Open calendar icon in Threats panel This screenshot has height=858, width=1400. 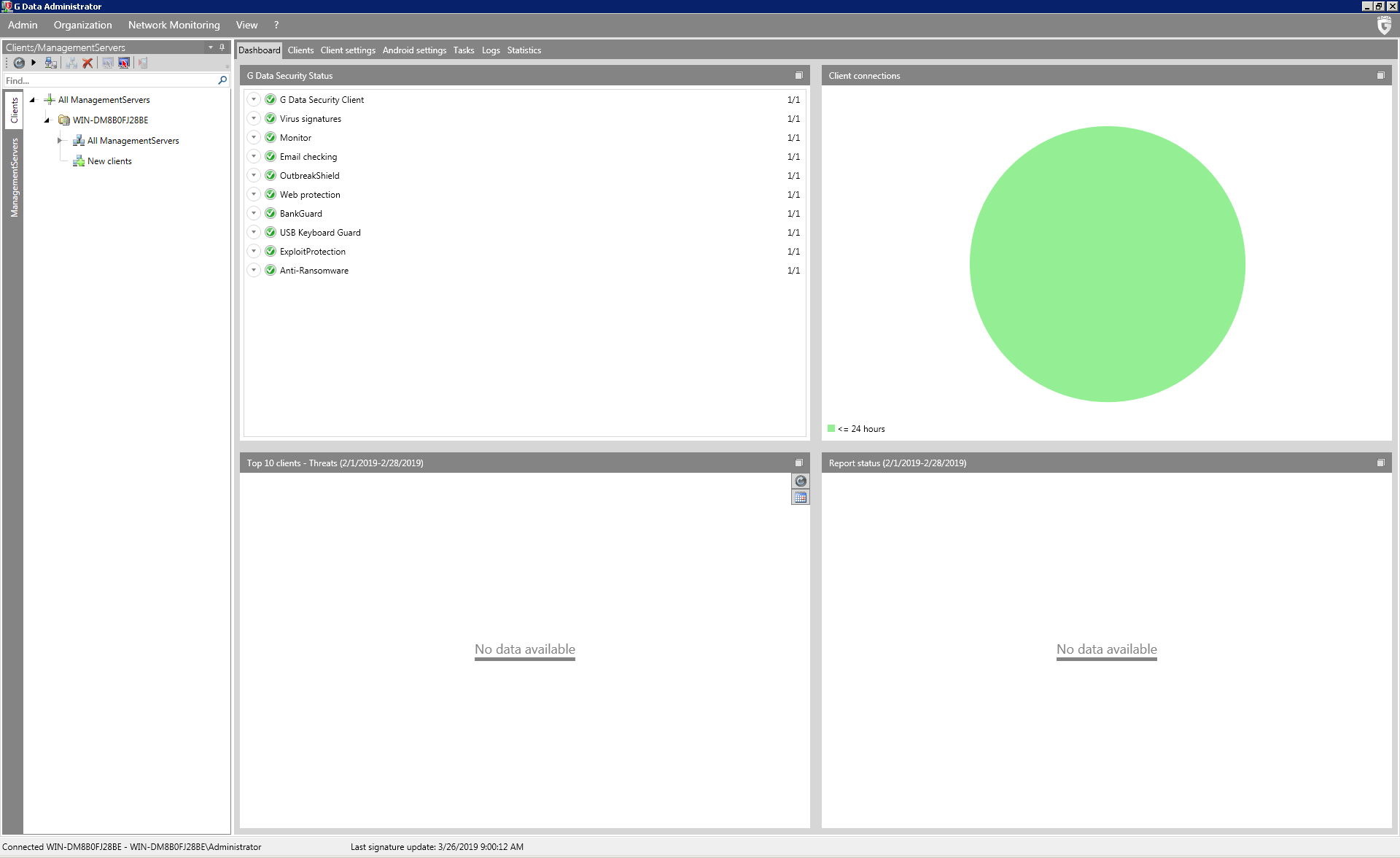(x=801, y=498)
